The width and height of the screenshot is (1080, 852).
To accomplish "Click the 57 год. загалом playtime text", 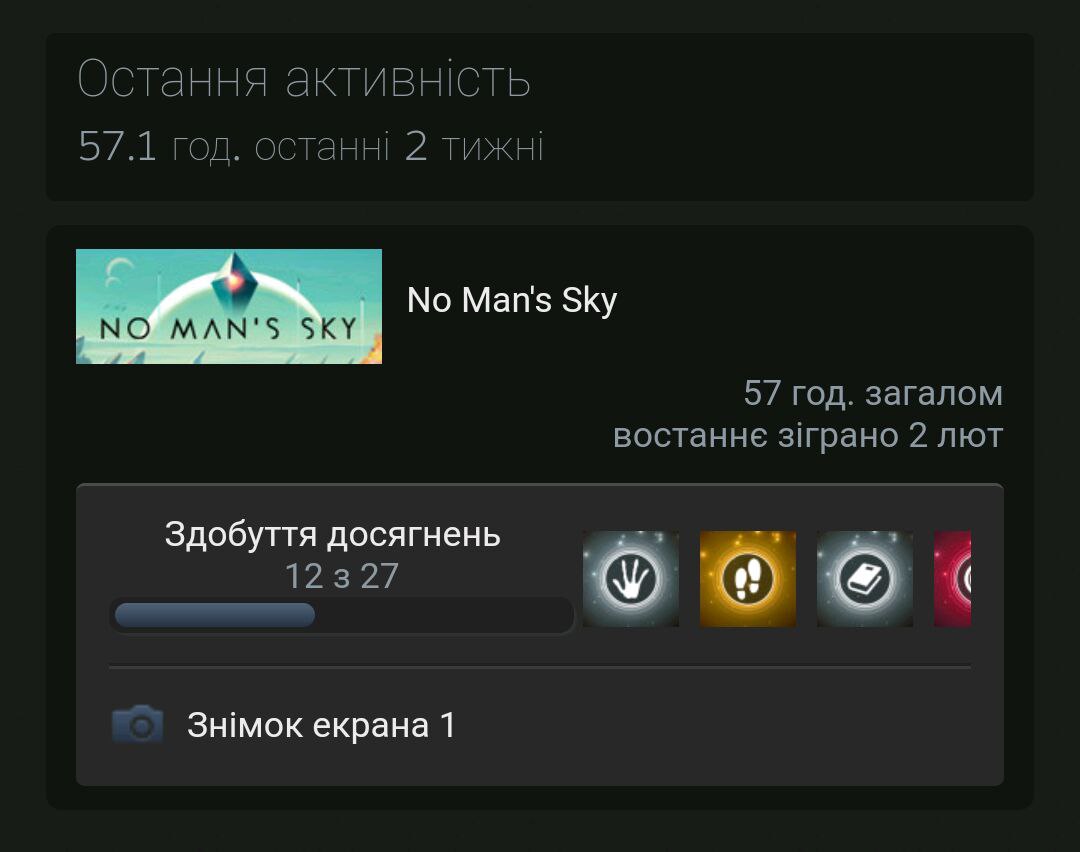I will [873, 394].
